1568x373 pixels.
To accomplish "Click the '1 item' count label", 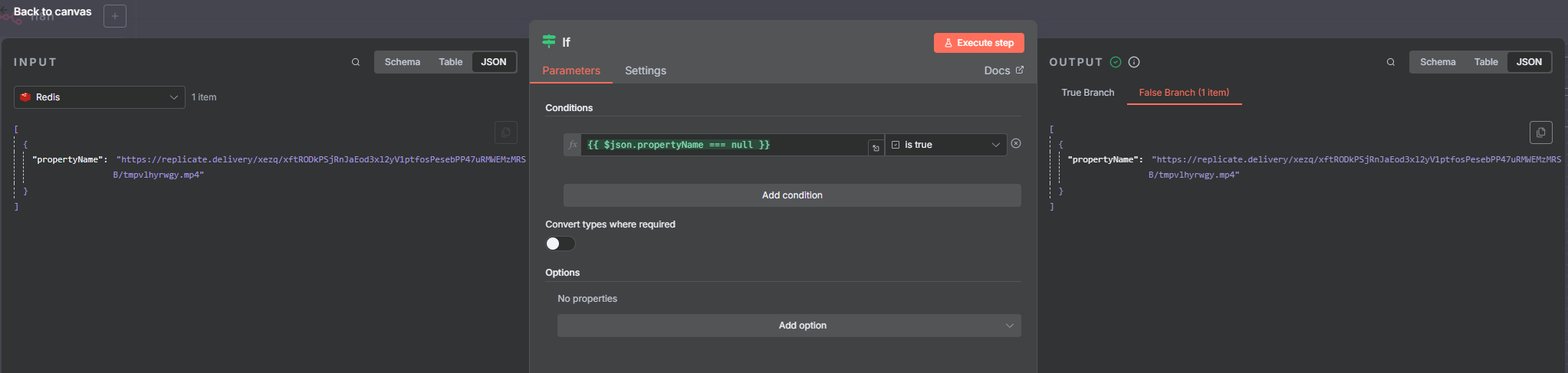I will (x=204, y=97).
